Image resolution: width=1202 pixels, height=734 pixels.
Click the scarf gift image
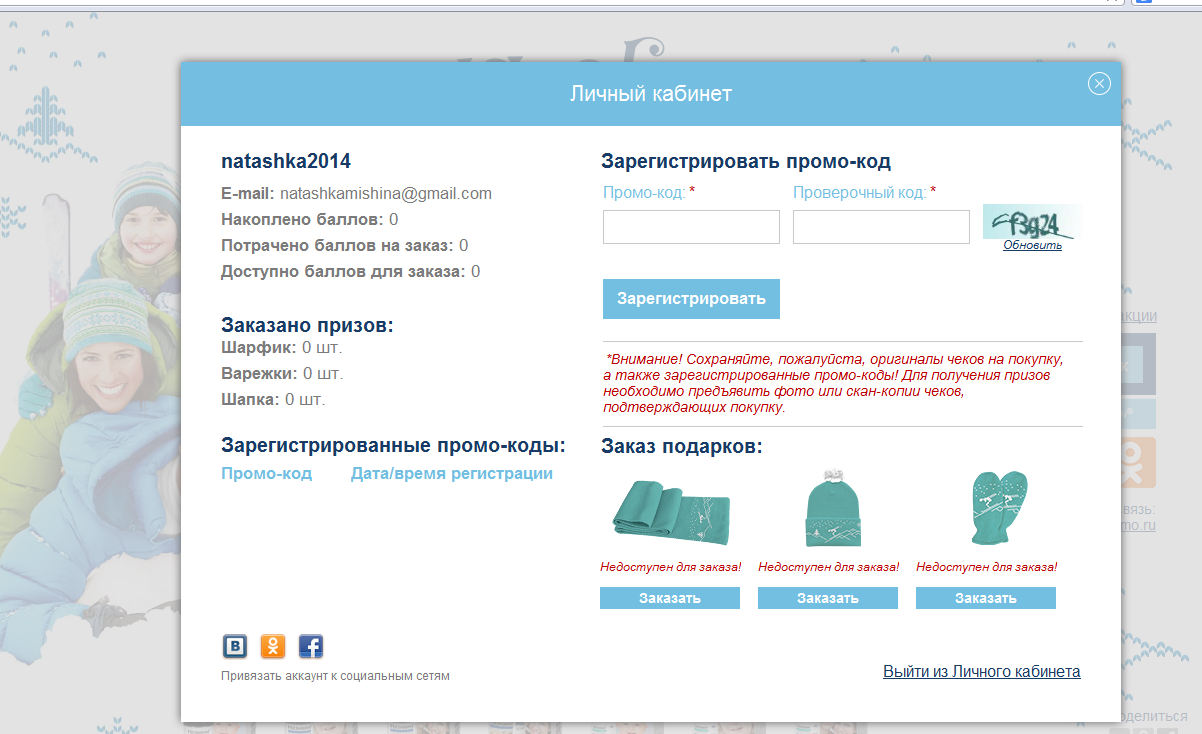click(670, 510)
